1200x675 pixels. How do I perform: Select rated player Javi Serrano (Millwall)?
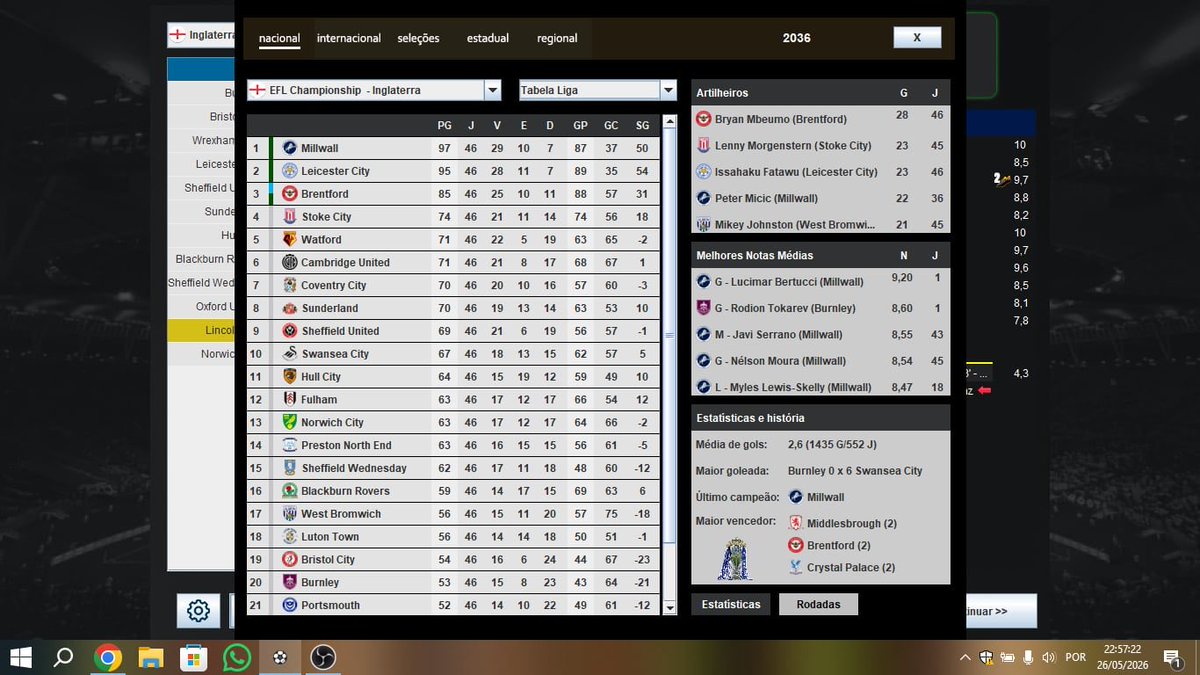pos(821,335)
